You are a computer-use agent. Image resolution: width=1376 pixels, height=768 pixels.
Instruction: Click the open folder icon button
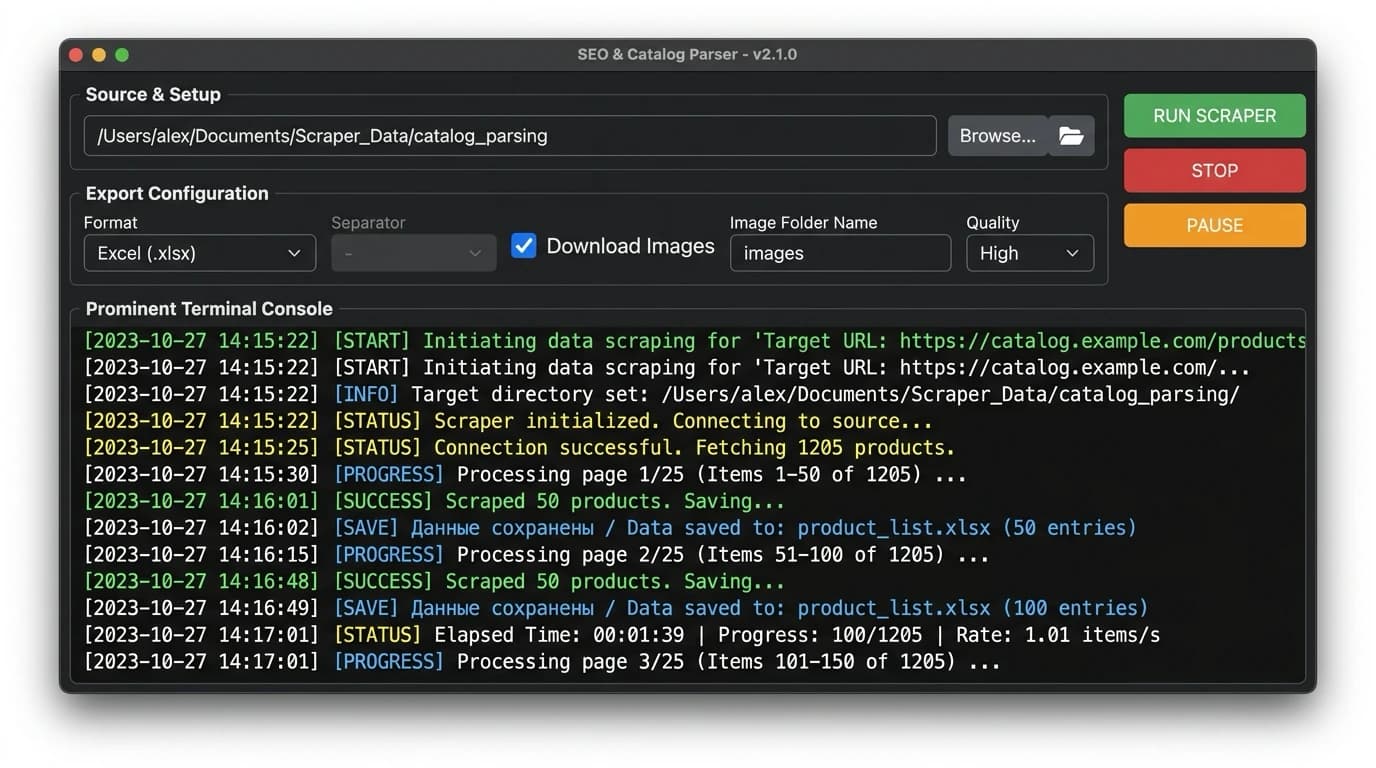(1071, 136)
